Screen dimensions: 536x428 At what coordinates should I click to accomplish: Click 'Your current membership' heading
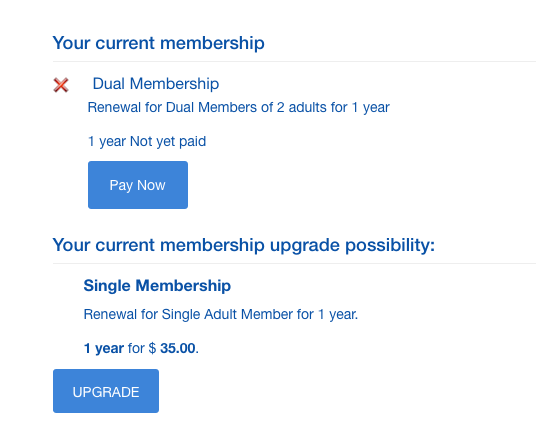tap(159, 43)
